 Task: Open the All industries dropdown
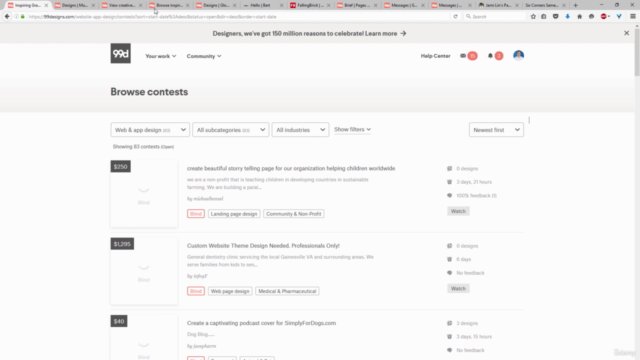coord(300,130)
